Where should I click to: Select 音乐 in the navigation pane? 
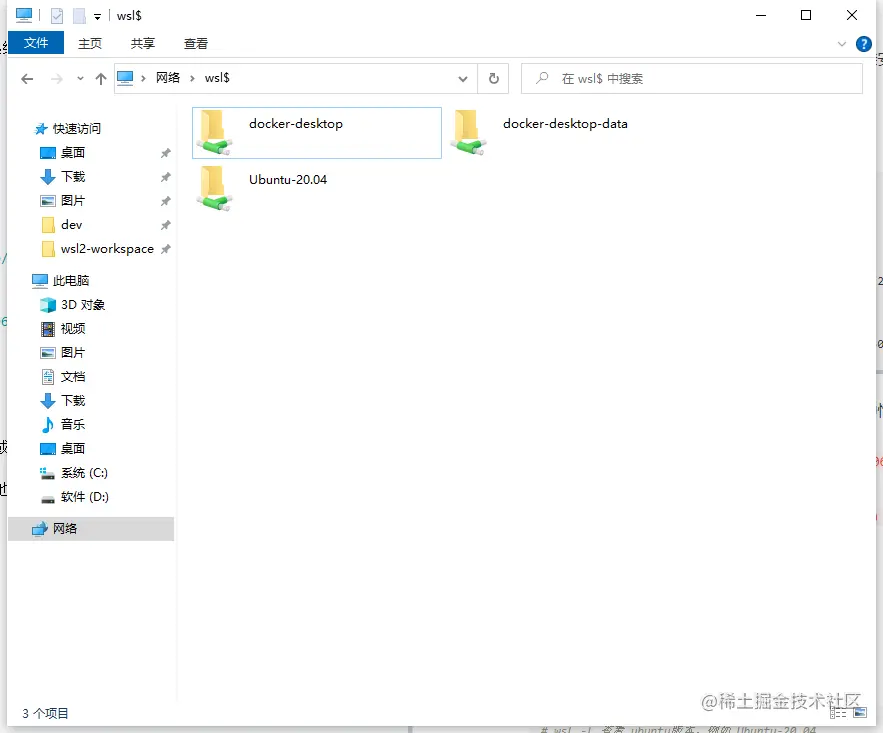pos(73,424)
